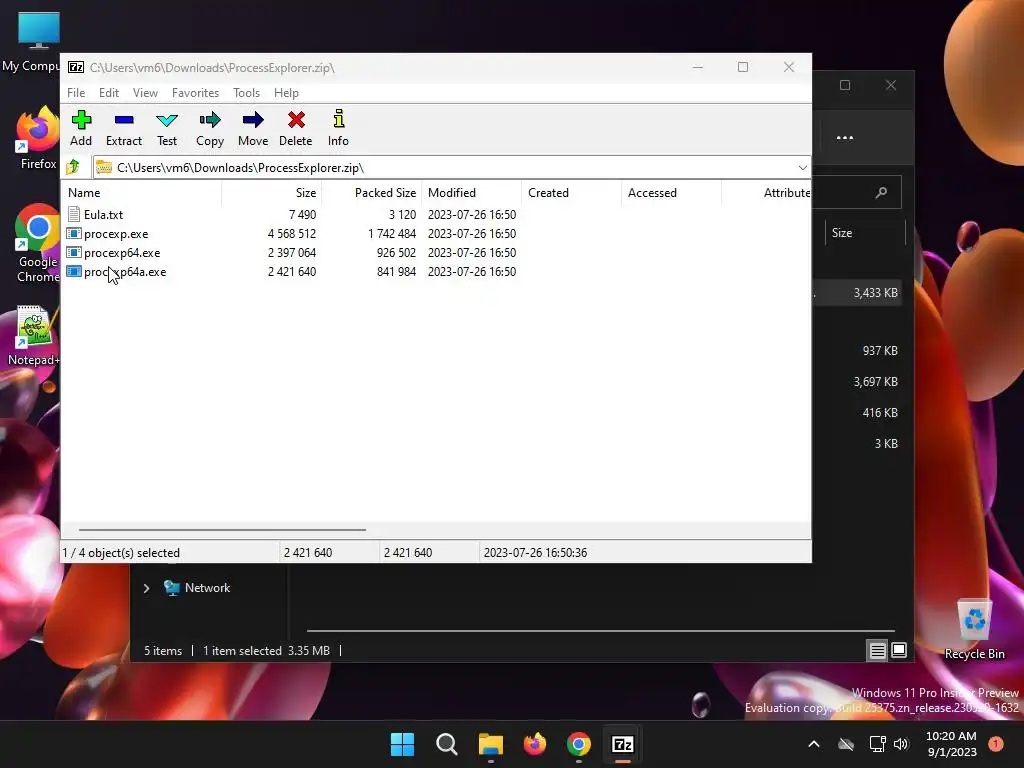
Task: Sort by the Accessed column header
Action: pyautogui.click(x=671, y=193)
